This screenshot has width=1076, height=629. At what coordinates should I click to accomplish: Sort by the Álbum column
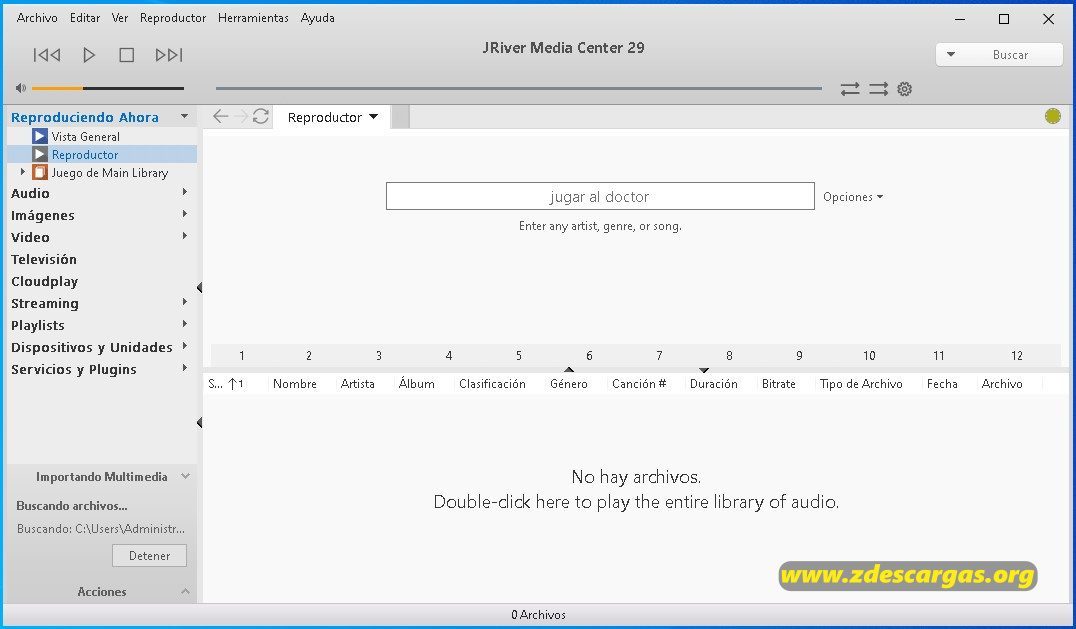(417, 384)
